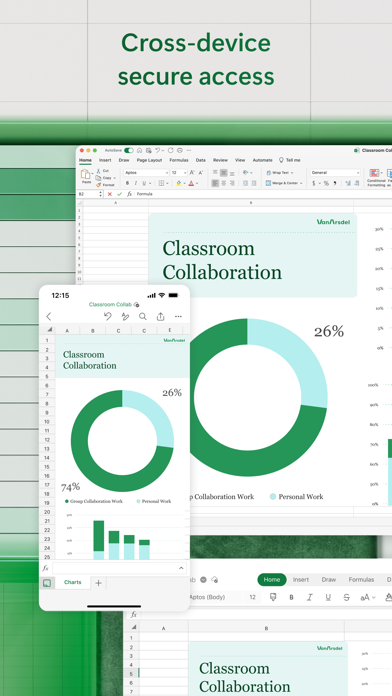Open the General number format dropdown
The width and height of the screenshot is (392, 696).
335,173
